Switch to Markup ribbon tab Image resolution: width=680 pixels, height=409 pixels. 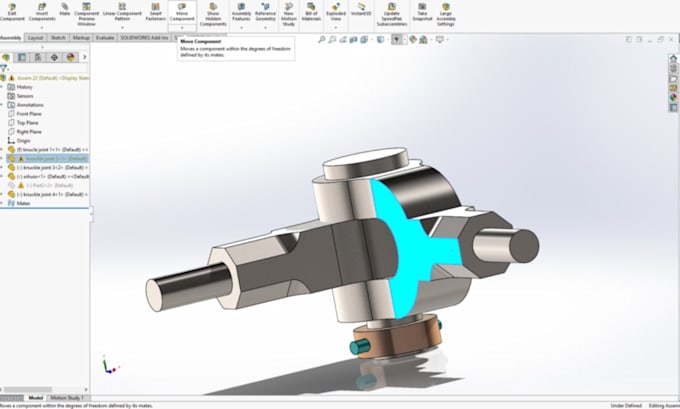tap(81, 38)
